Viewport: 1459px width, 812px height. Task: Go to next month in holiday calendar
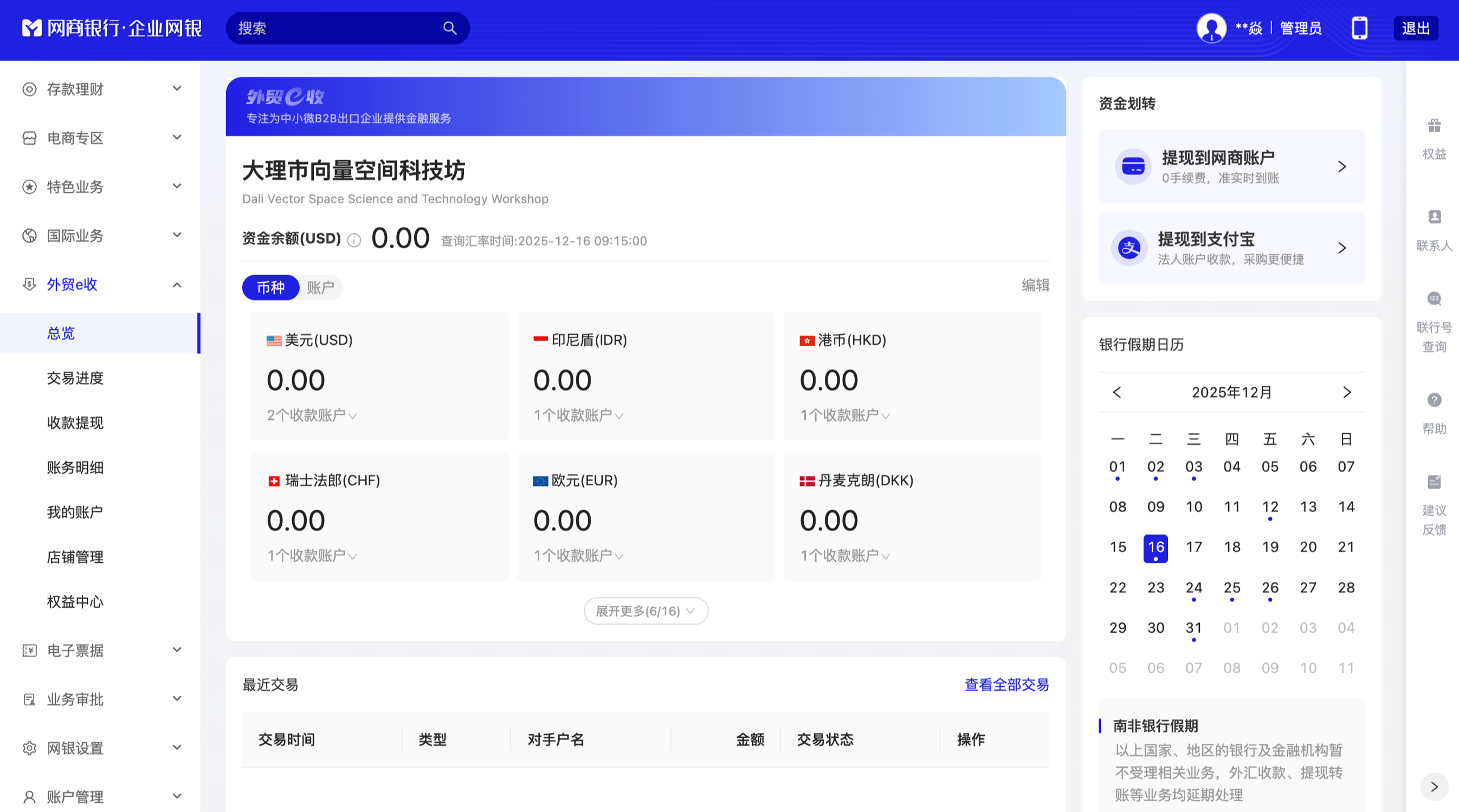pos(1347,392)
